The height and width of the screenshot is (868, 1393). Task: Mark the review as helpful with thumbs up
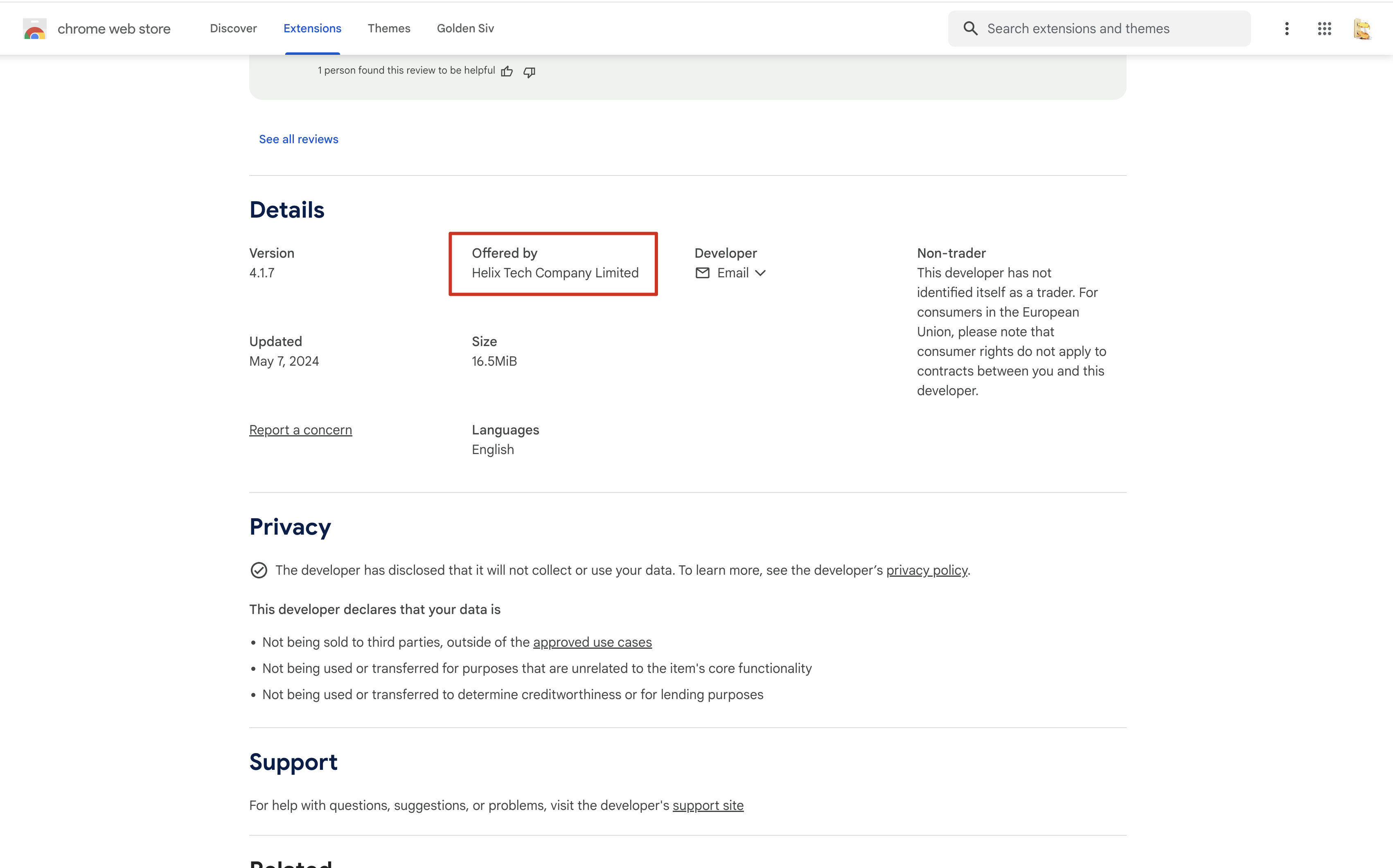pos(507,71)
